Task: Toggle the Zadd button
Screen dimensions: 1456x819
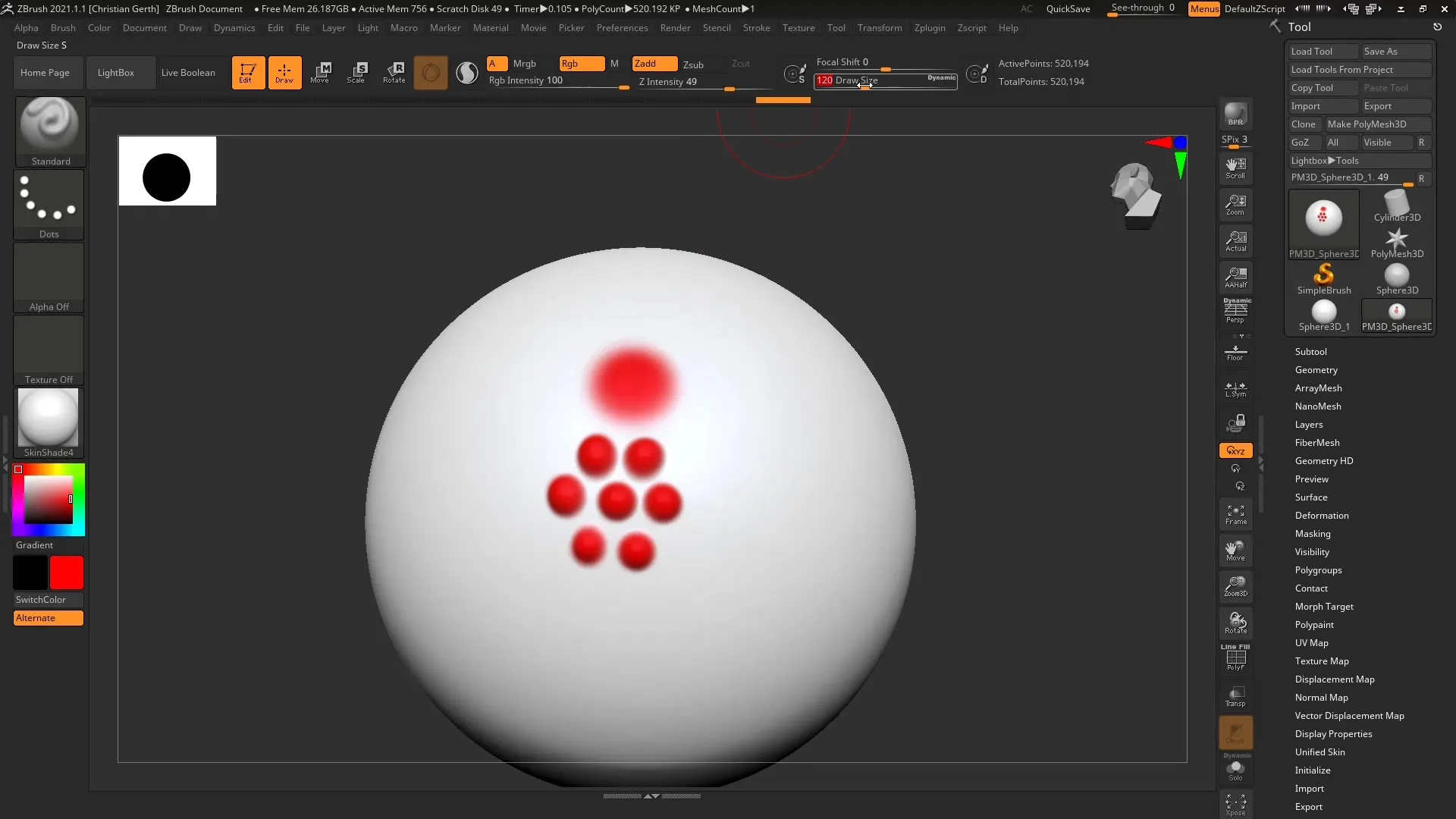Action: click(654, 64)
